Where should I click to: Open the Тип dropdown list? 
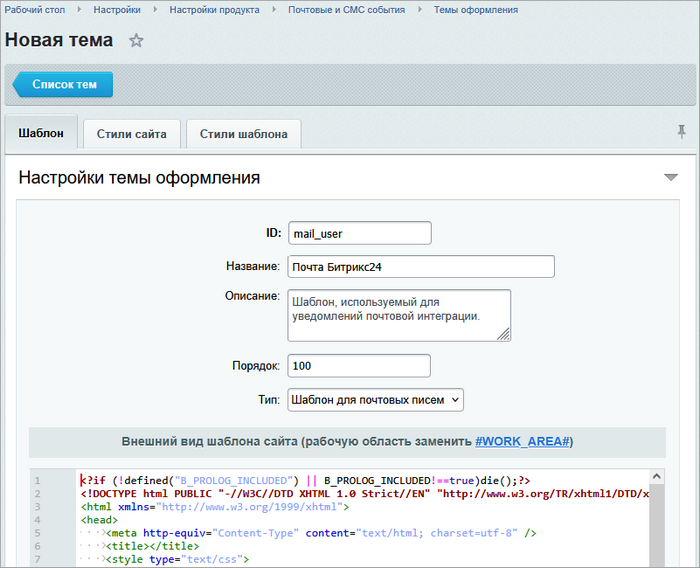(x=375, y=400)
